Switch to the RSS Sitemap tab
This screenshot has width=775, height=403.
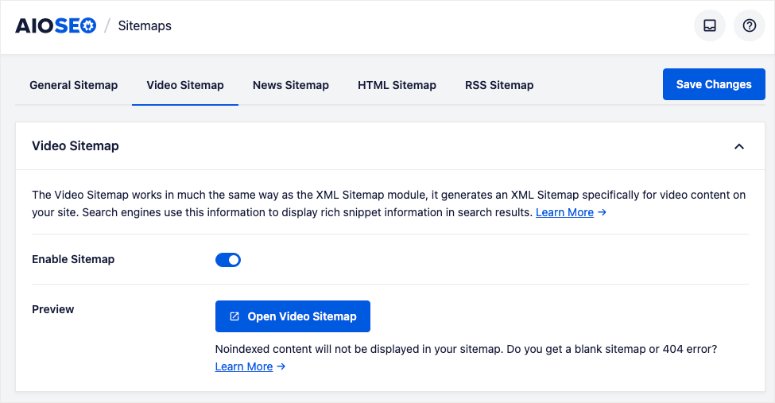(x=499, y=85)
